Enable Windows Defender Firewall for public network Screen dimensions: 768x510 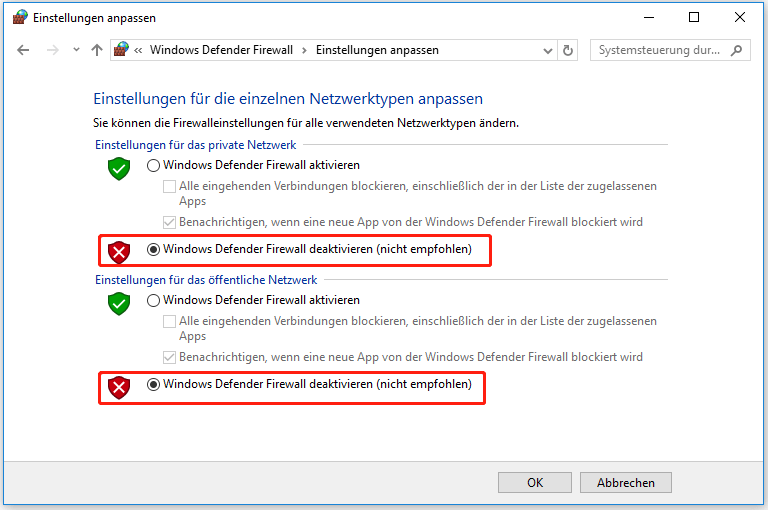[153, 300]
